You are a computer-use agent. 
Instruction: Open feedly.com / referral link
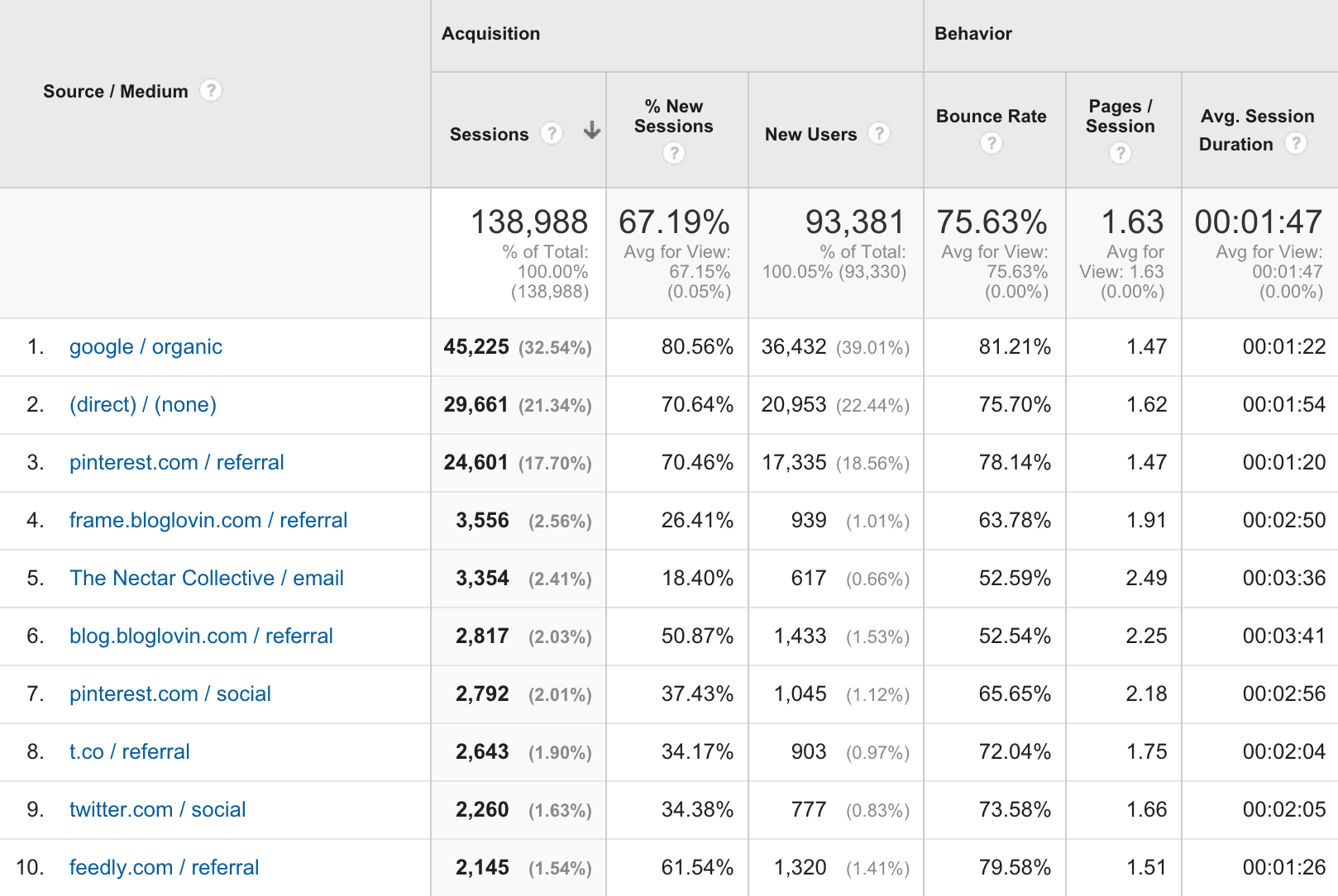click(165, 867)
